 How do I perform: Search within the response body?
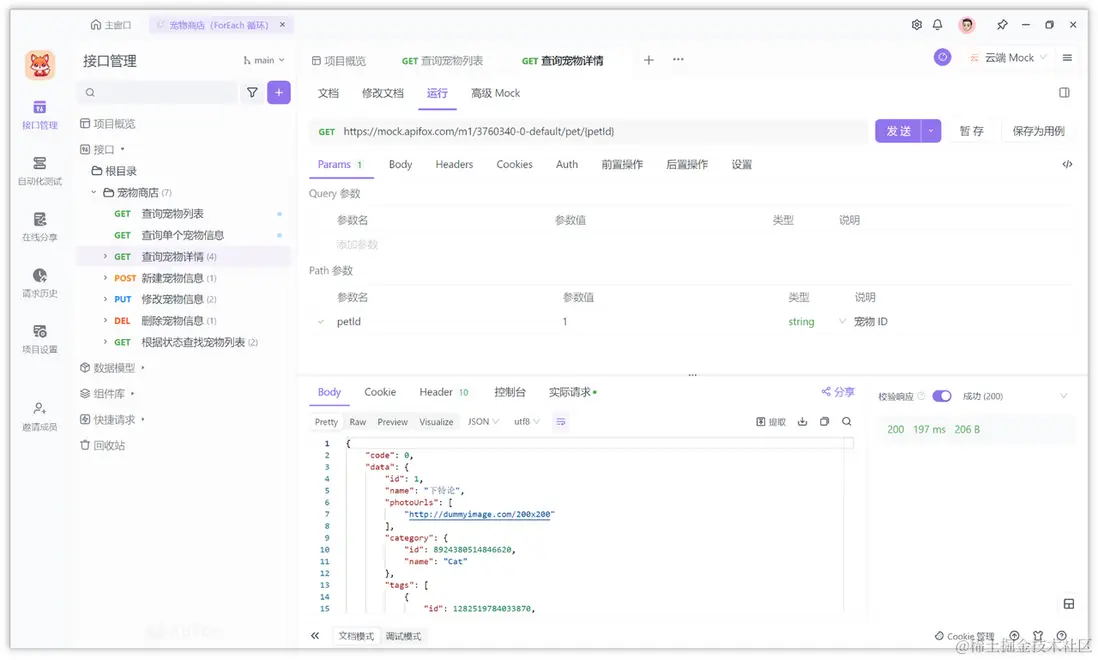click(x=846, y=421)
